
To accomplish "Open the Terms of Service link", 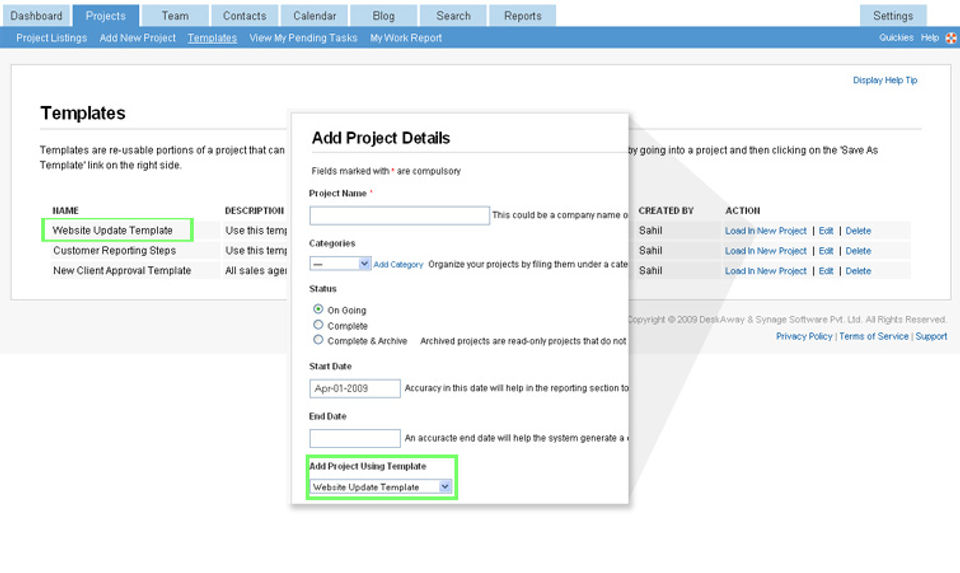I will (x=874, y=336).
